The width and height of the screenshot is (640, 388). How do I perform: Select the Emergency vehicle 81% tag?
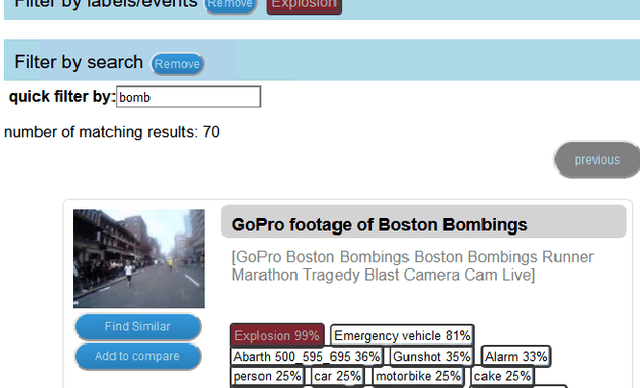402,335
